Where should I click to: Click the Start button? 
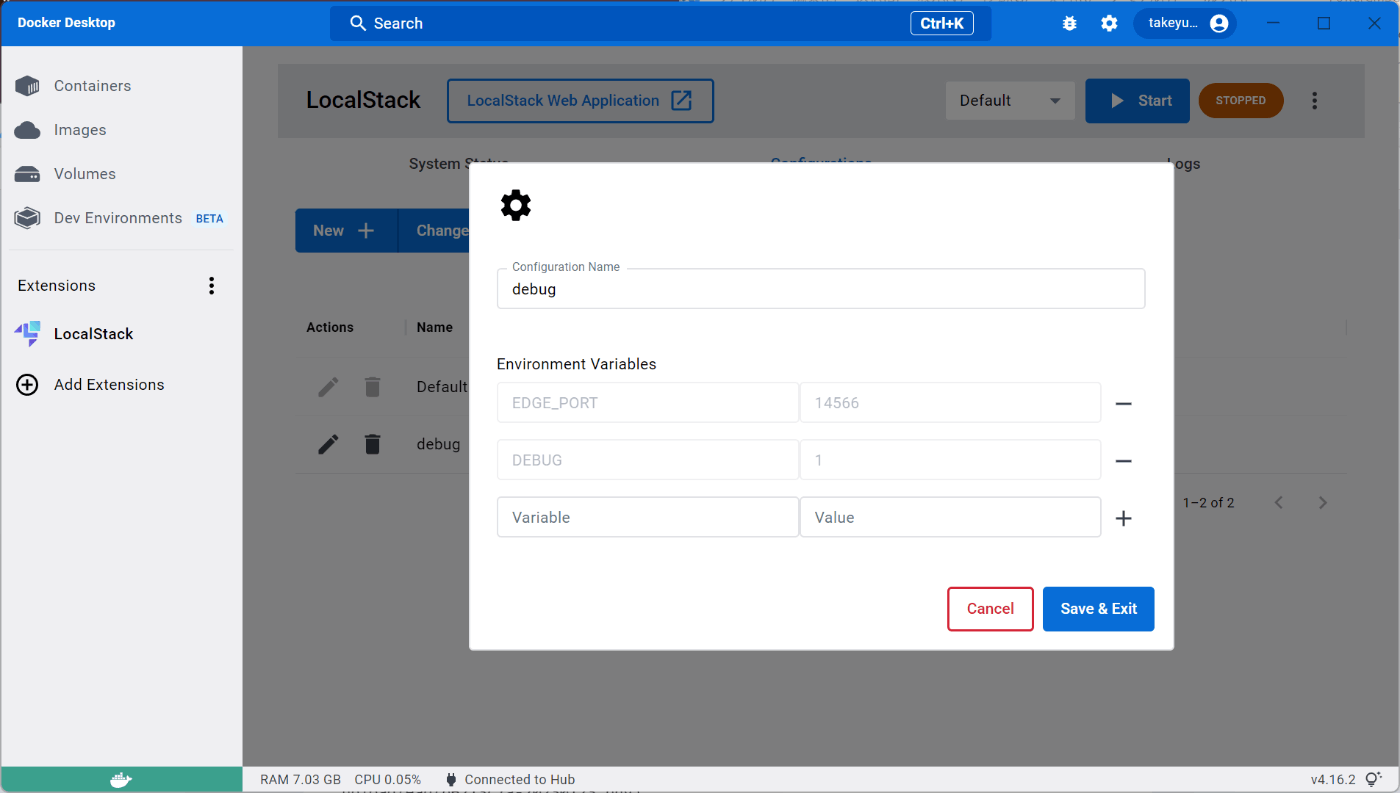coord(1138,101)
